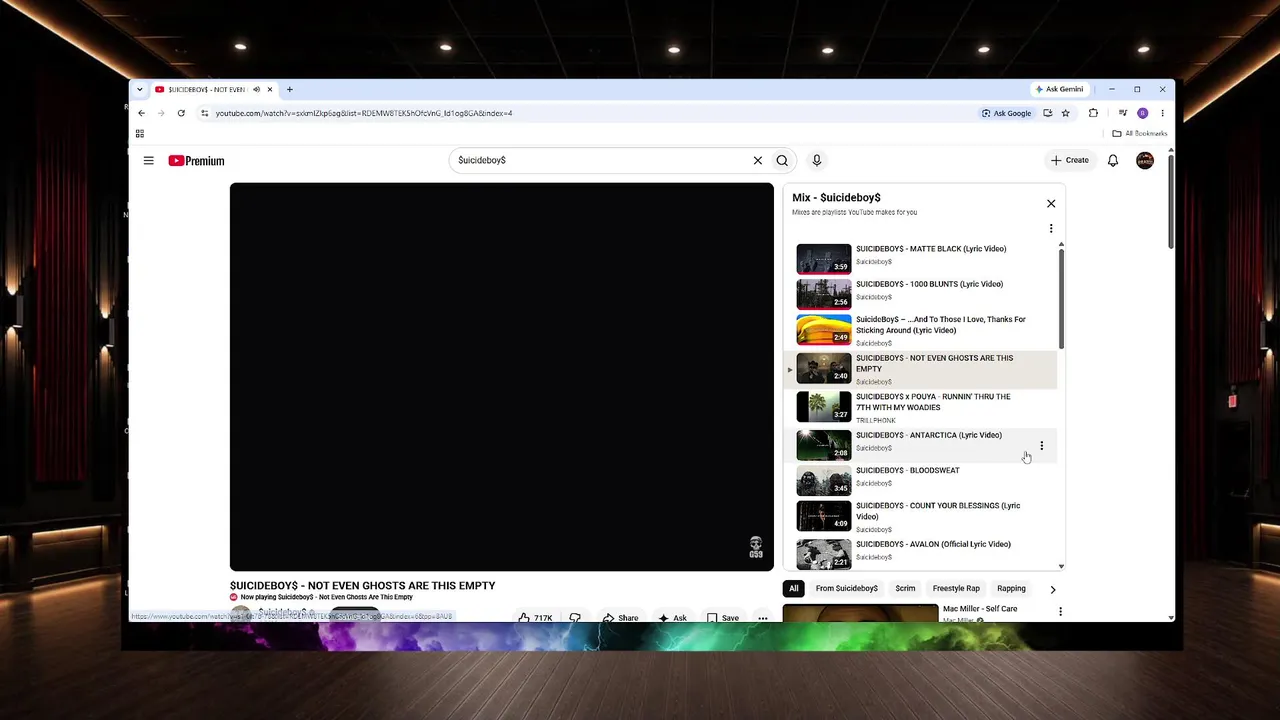Image resolution: width=1280 pixels, height=720 pixels.
Task: Open the All Bookmarks folder
Action: point(1139,133)
